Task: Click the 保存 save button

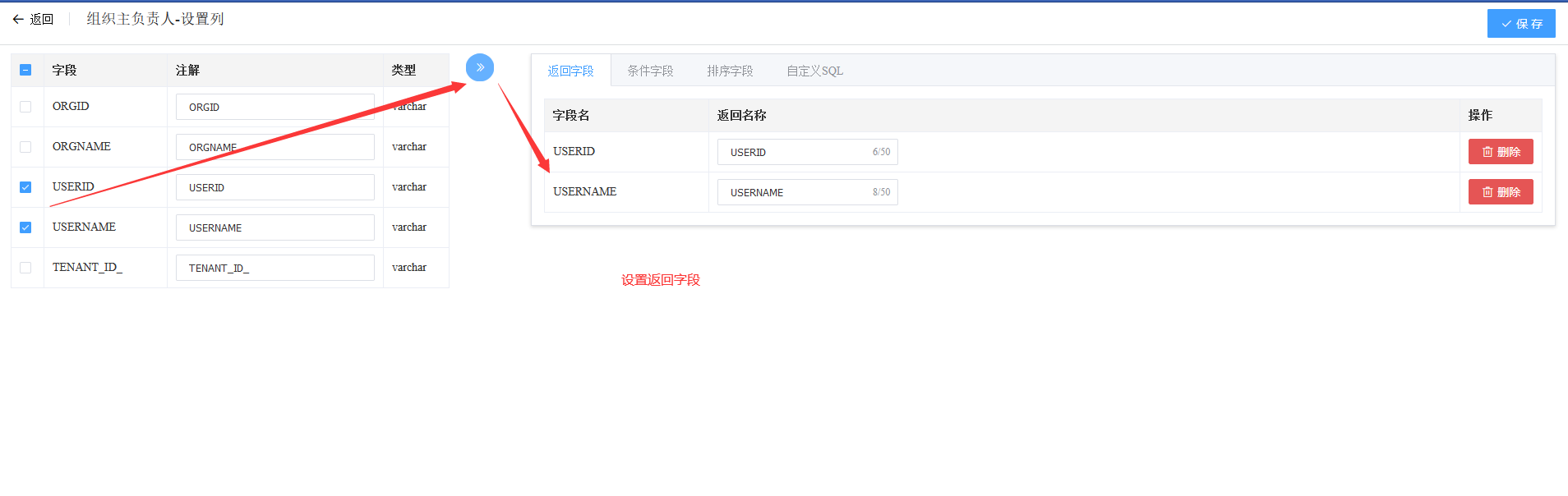Action: click(1520, 24)
